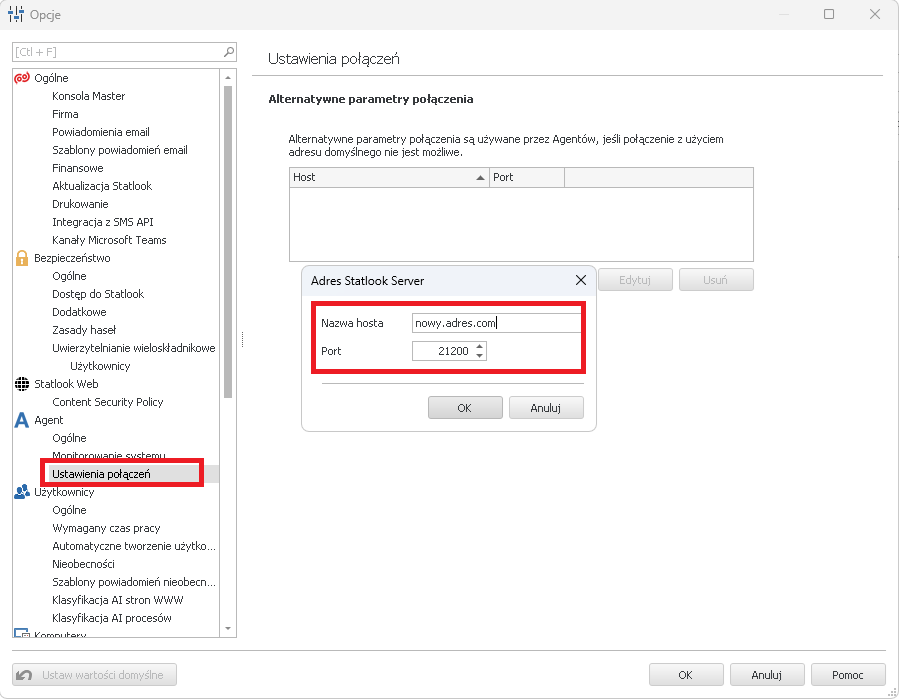Open Automatyczne tworzenie użytko... item
This screenshot has width=899, height=699.
point(134,546)
